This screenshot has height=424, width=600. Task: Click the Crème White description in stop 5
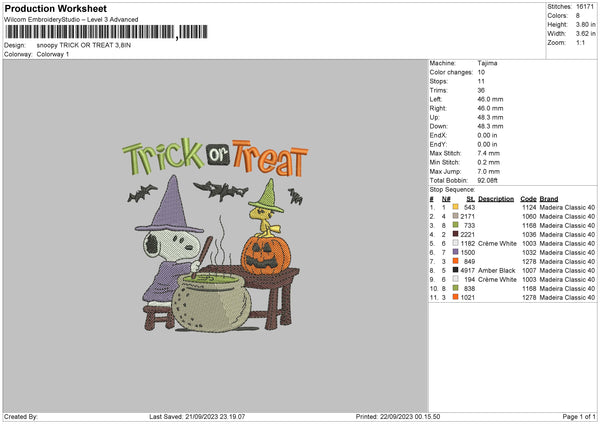(498, 243)
